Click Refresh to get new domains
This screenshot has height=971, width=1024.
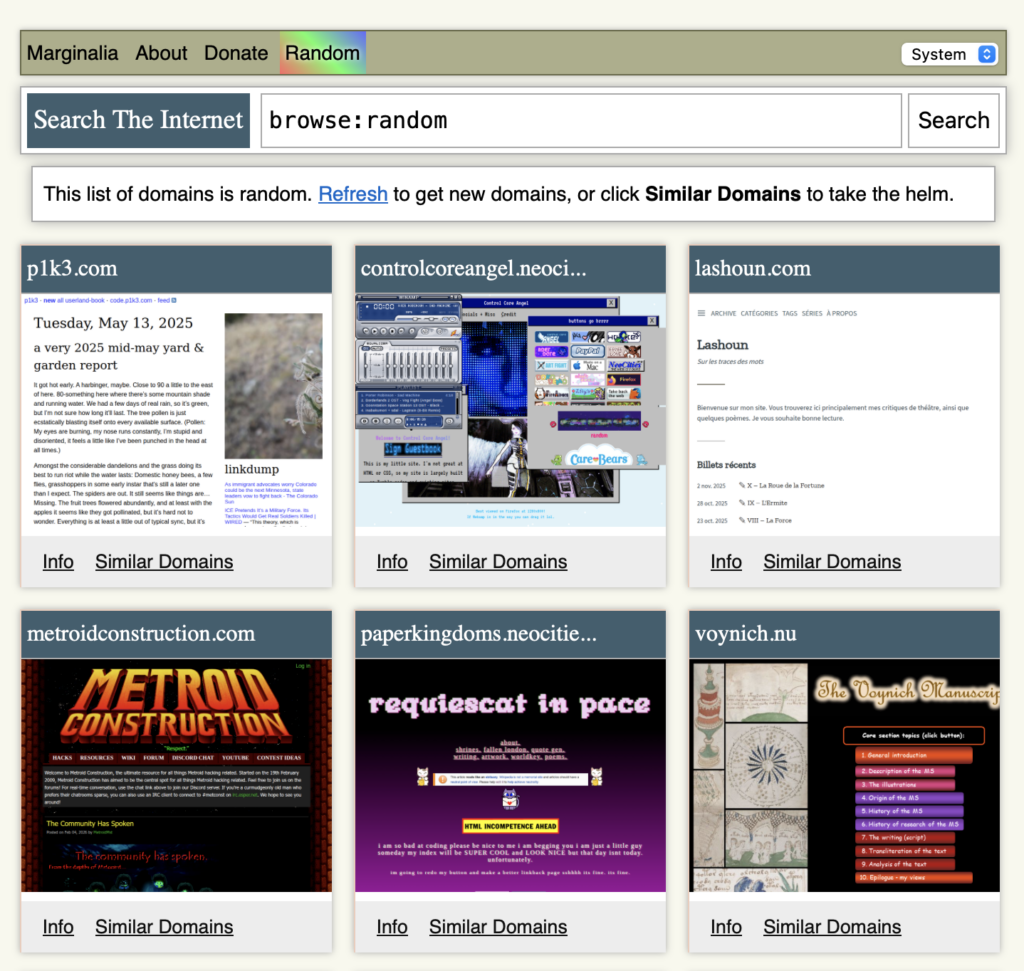click(x=352, y=194)
